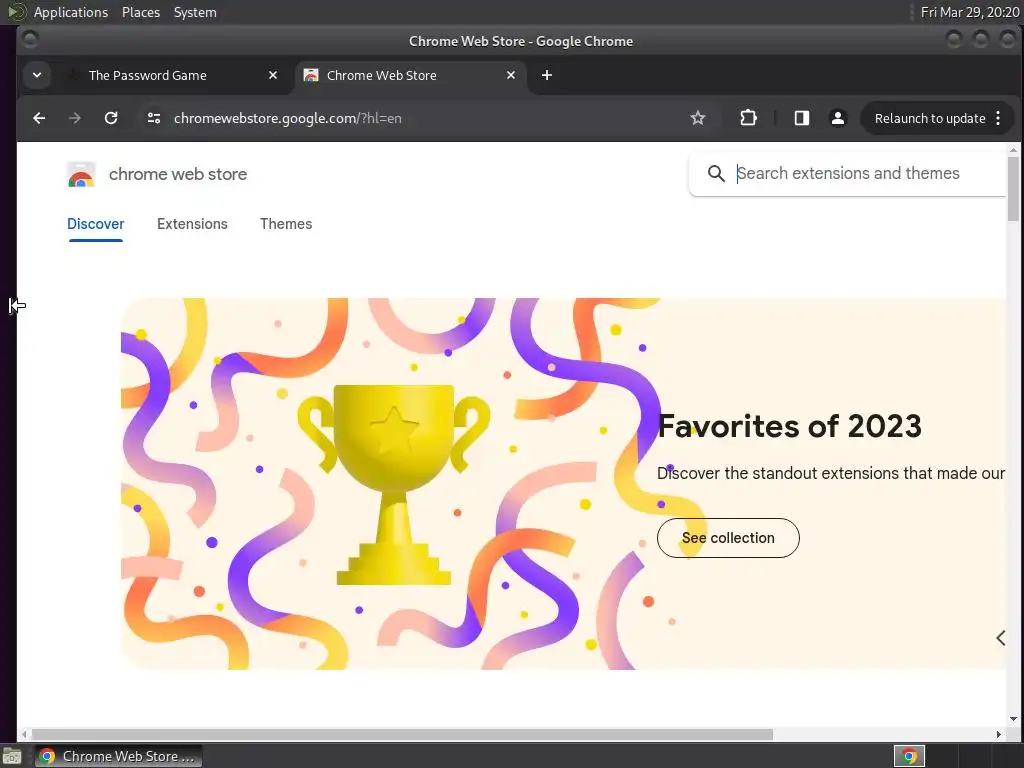Screen dimensions: 1024x768
Task: Close The Password Game tab
Action: tap(273, 75)
